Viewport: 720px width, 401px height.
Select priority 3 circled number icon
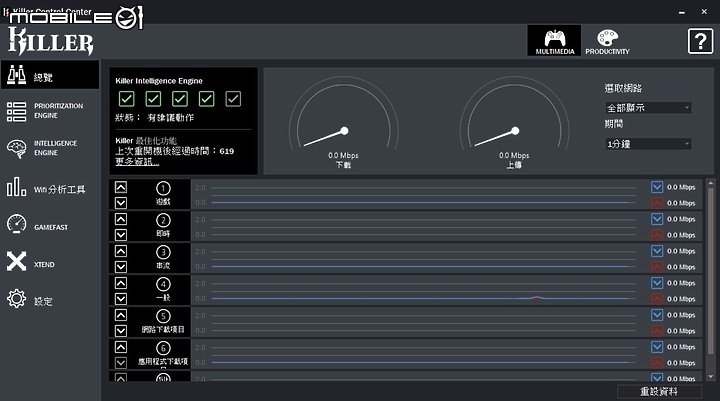[163, 252]
